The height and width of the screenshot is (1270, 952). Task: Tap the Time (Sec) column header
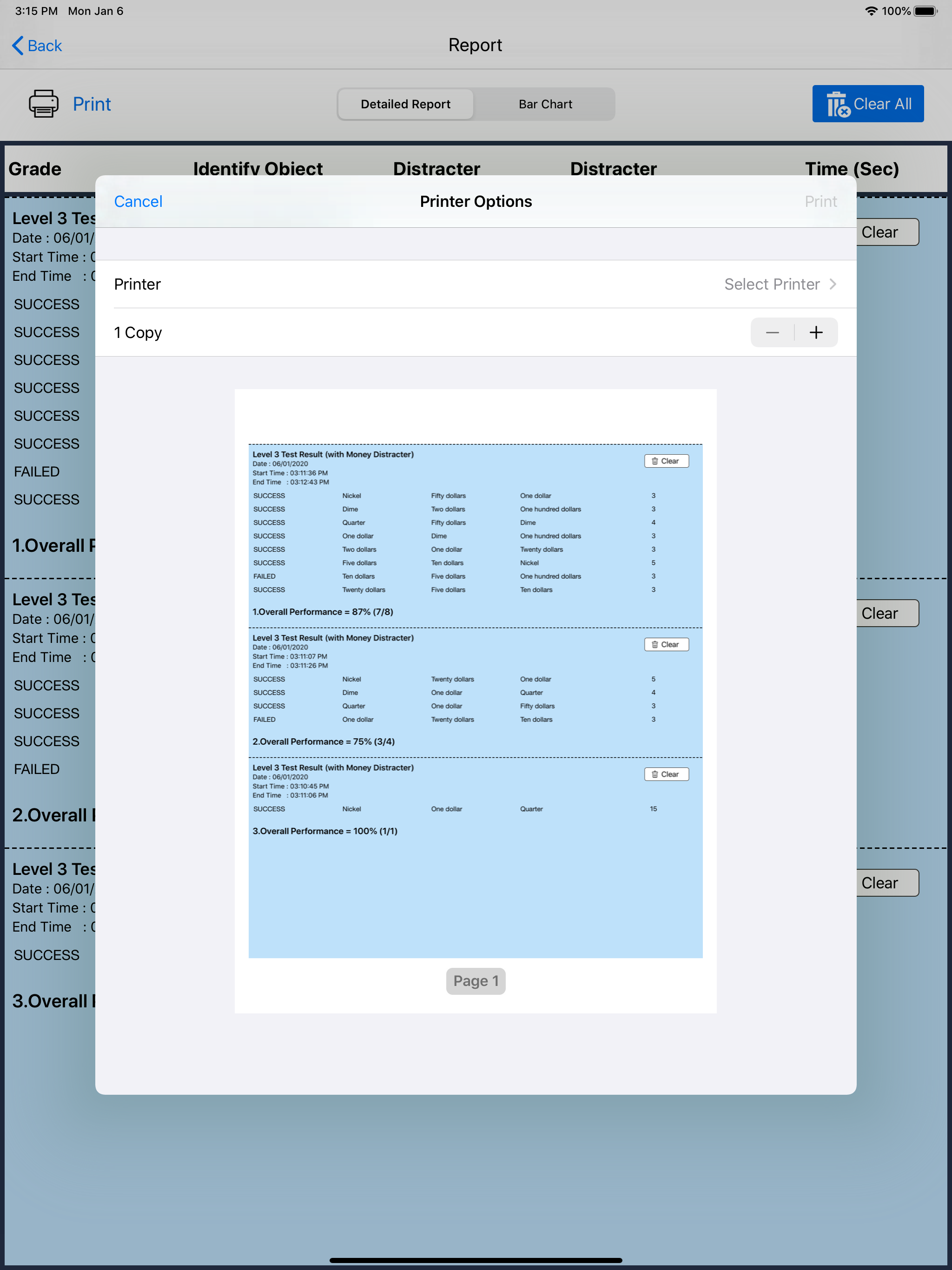click(x=852, y=169)
